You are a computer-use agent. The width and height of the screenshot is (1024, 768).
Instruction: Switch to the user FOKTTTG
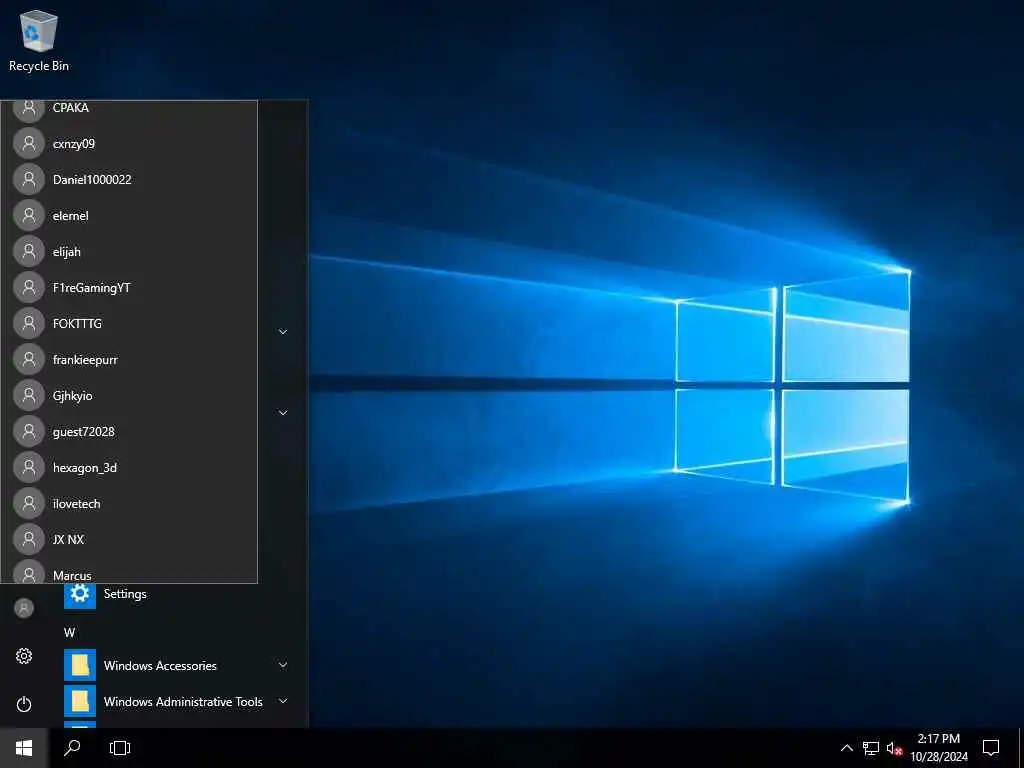click(x=129, y=323)
